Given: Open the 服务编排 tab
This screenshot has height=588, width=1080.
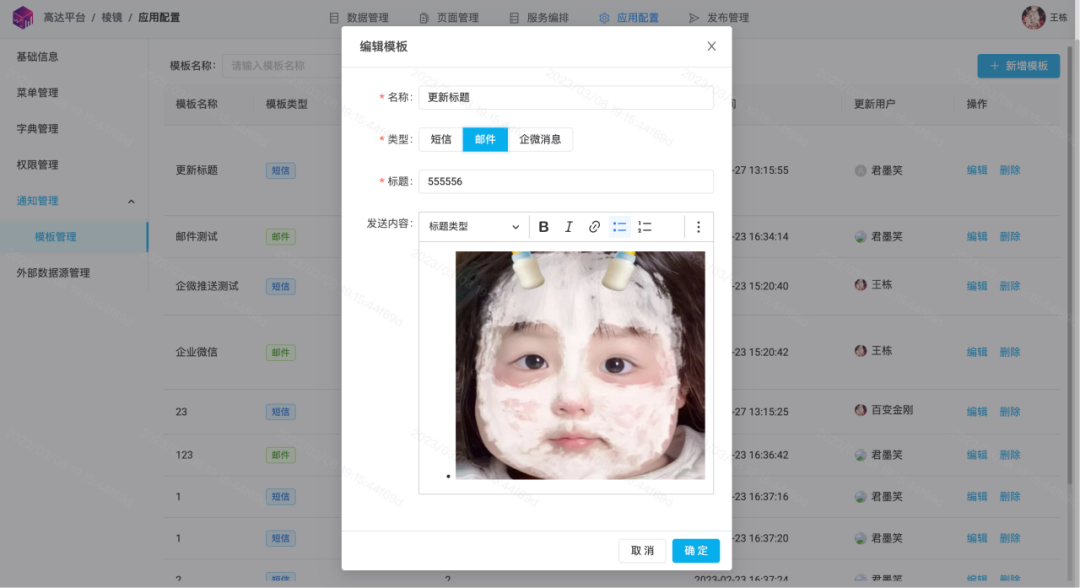Looking at the screenshot, I should [539, 18].
